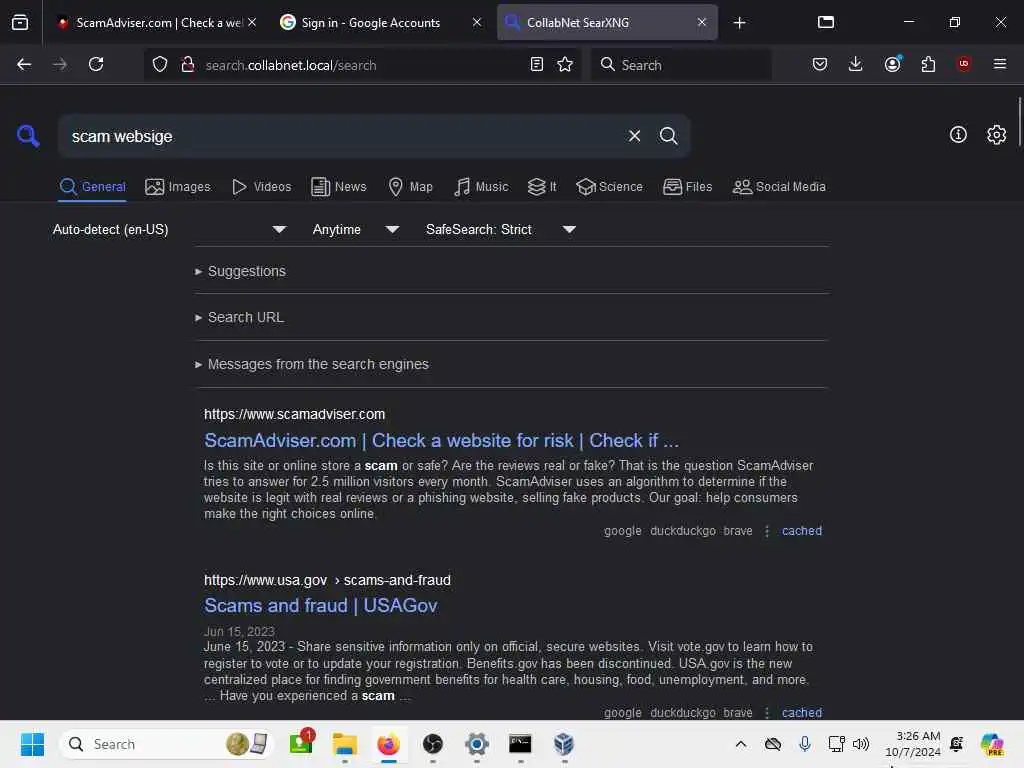Select the News search category
Viewport: 1024px width, 768px height.
[x=338, y=187]
